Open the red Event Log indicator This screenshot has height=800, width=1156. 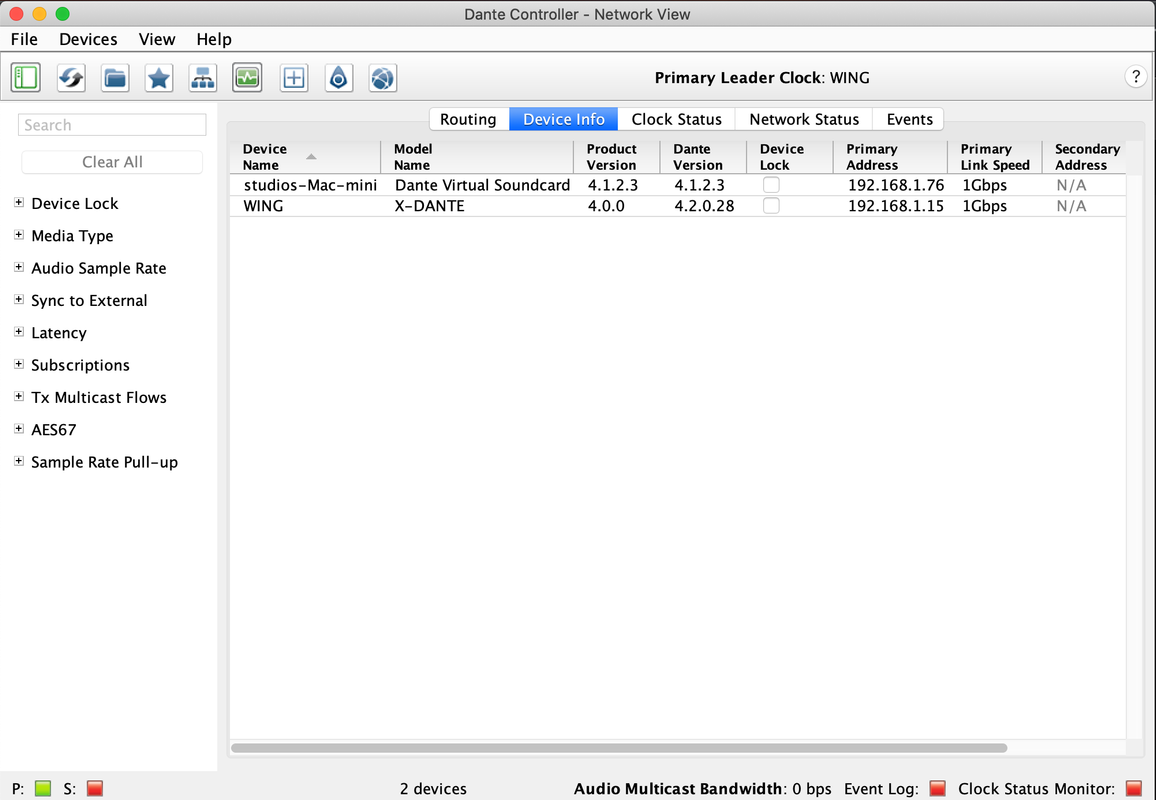tap(938, 788)
